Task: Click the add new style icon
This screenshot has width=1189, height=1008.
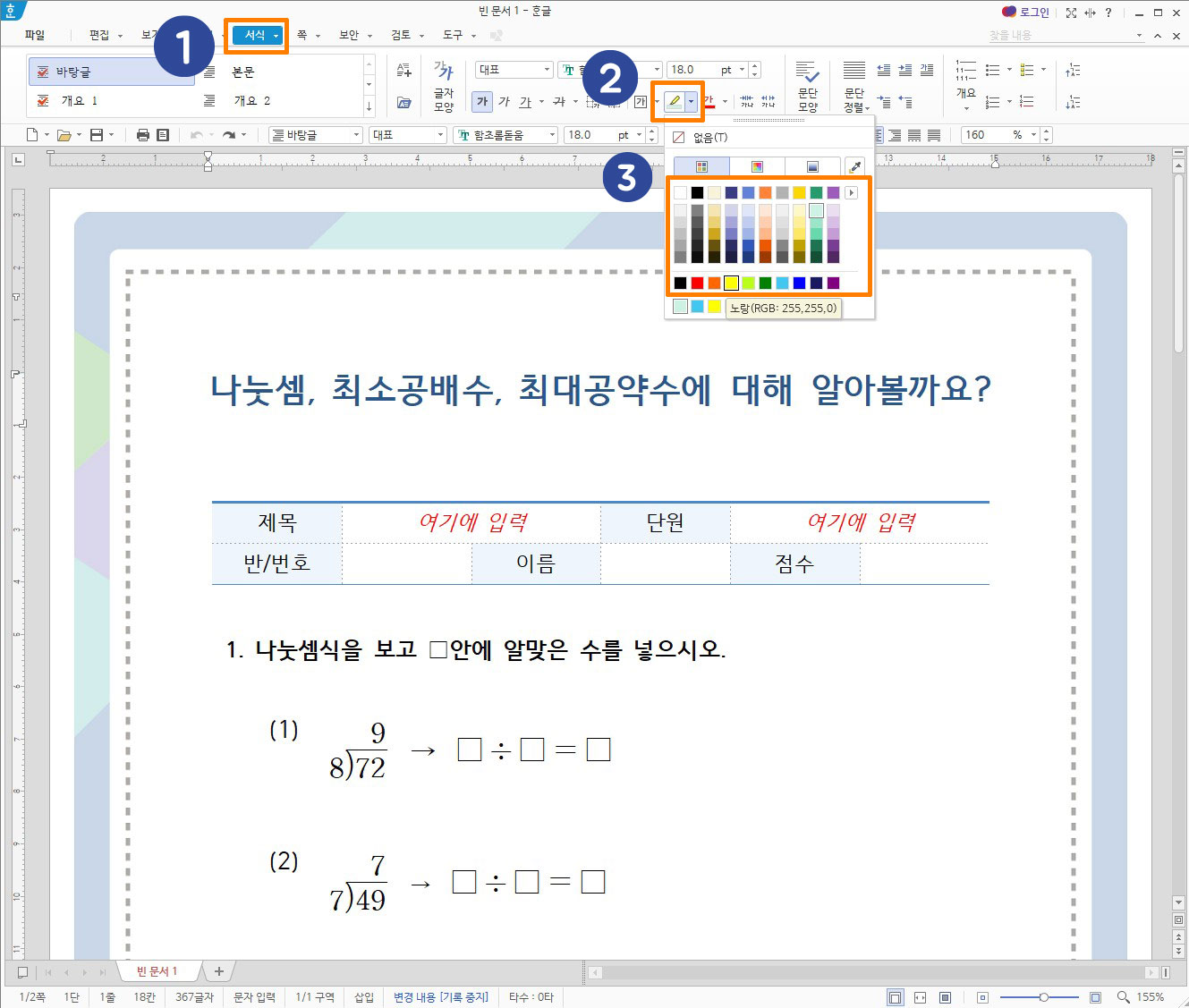Action: [x=403, y=70]
